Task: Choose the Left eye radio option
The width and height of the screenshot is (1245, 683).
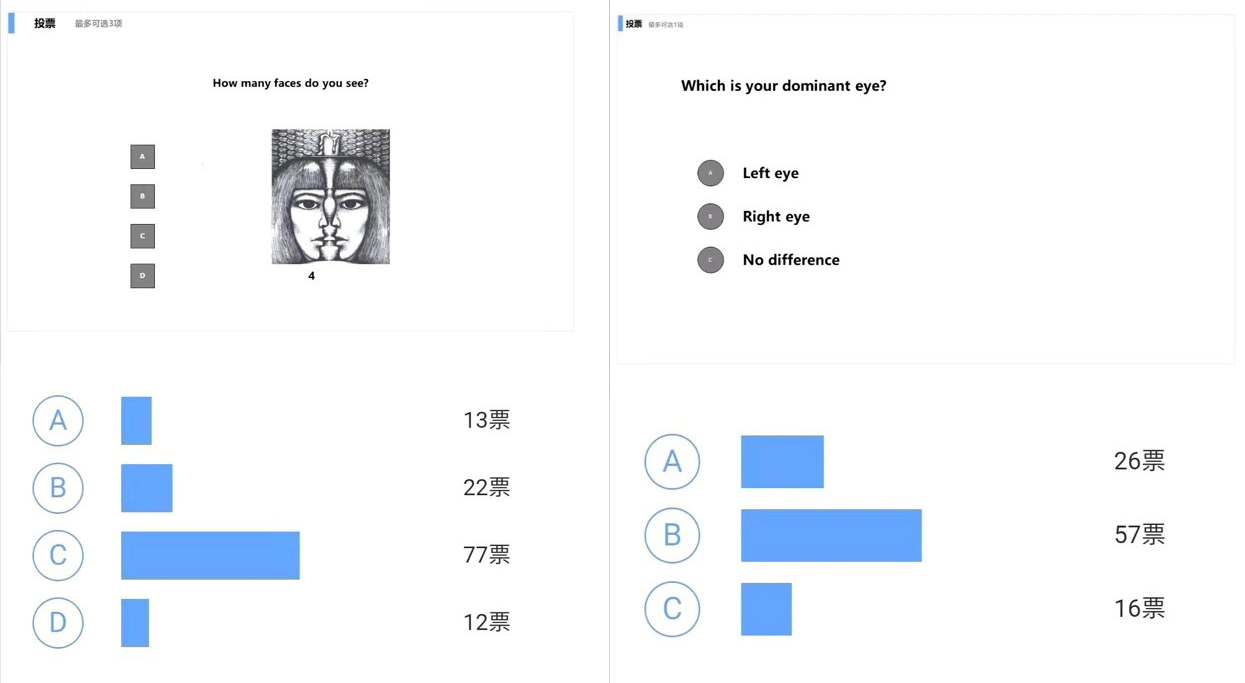Action: point(710,173)
